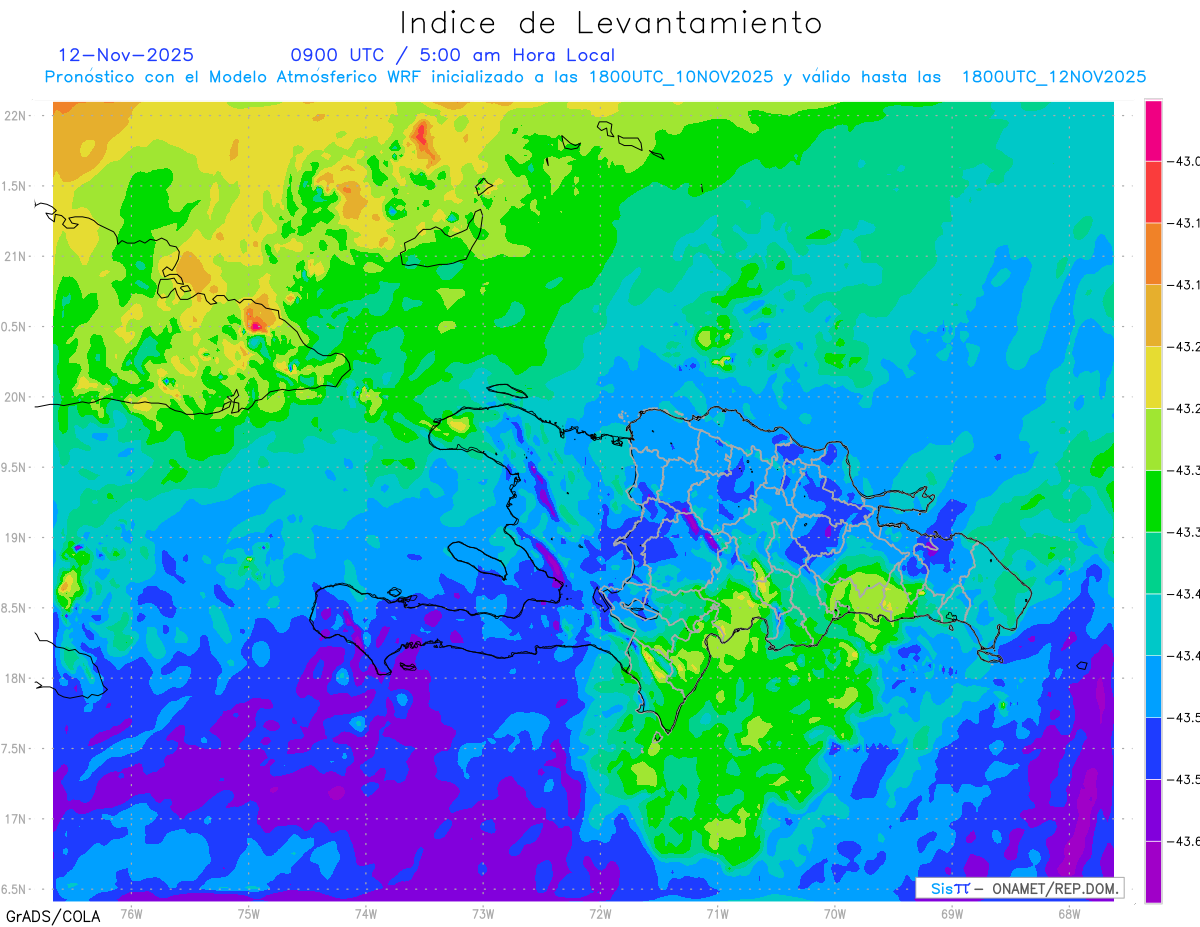This screenshot has height=927, width=1200.
Task: Click the '7.5N' latitude label
Action: point(14,748)
